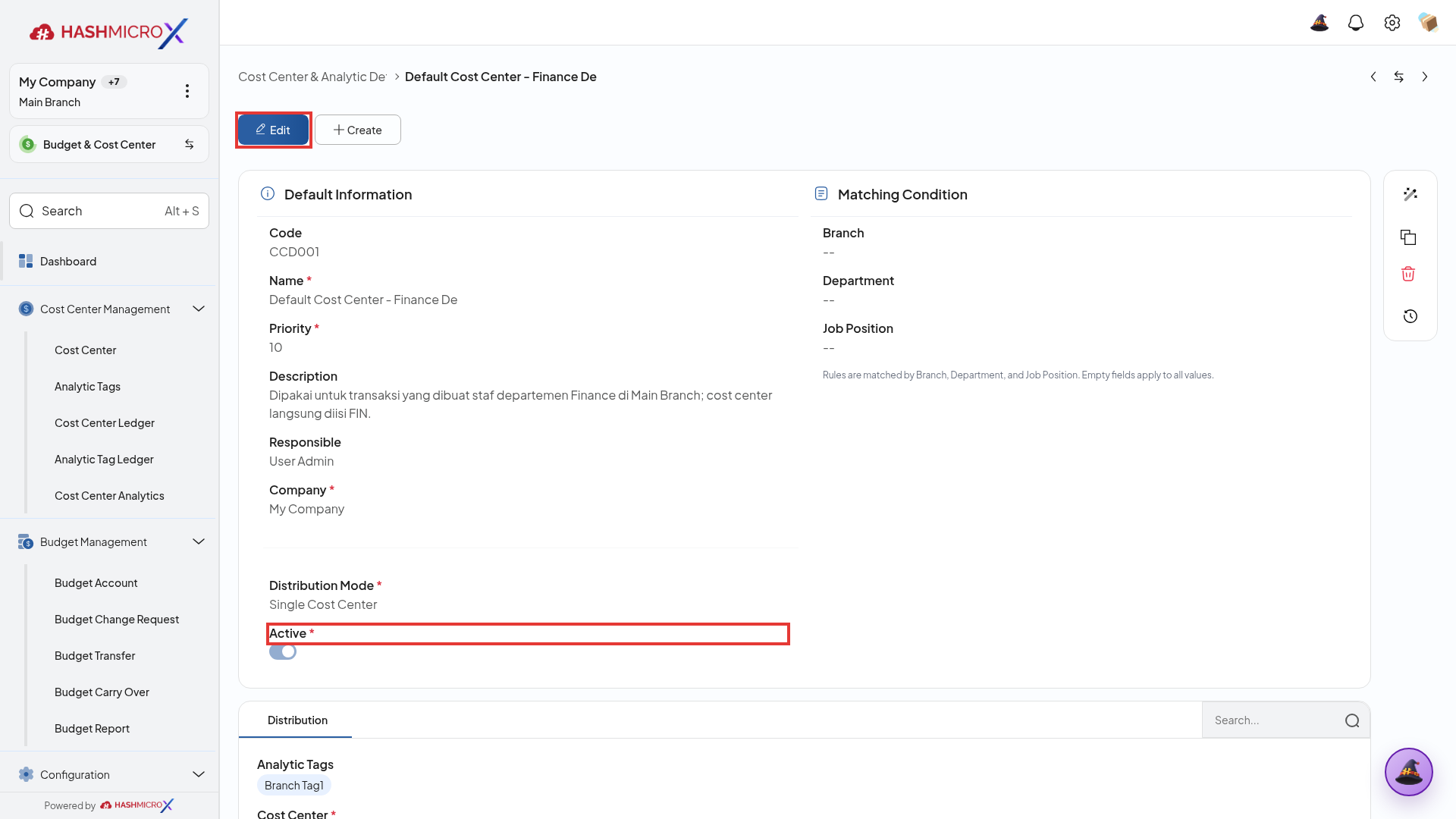Go to previous record arrow
This screenshot has width=1456, height=819.
(x=1373, y=77)
